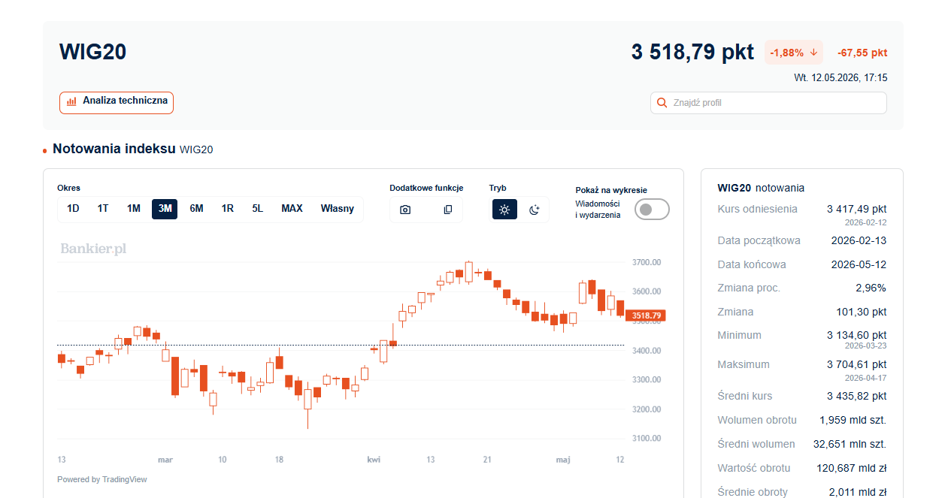This screenshot has height=498, width=948.
Task: Select the 1D period
Action: (x=73, y=209)
